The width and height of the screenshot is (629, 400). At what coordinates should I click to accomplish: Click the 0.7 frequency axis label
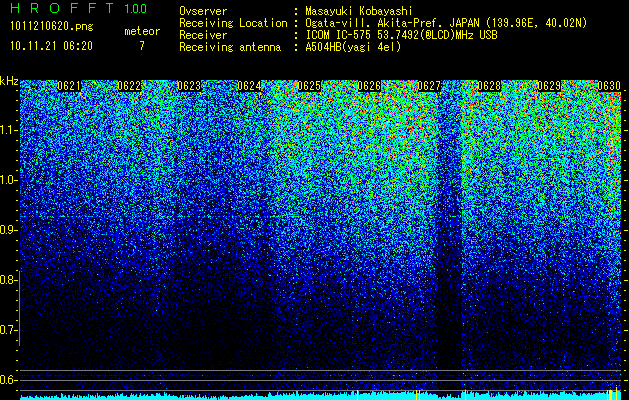coord(8,330)
